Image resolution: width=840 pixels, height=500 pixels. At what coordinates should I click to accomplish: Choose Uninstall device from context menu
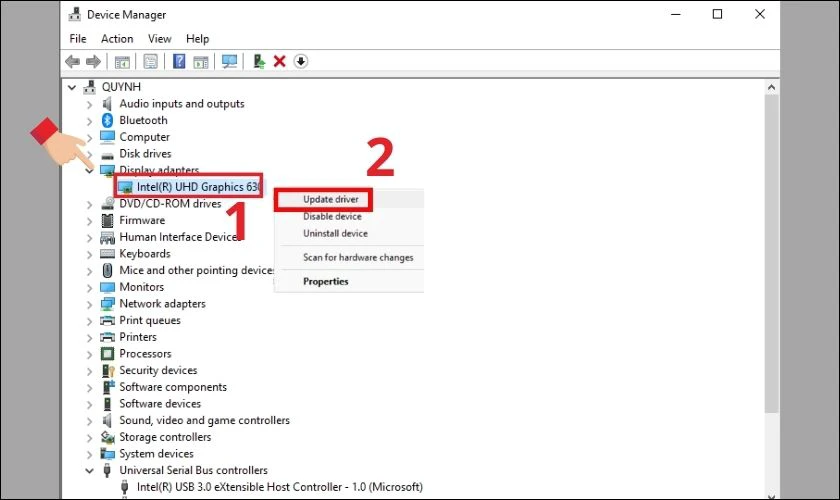(x=335, y=234)
